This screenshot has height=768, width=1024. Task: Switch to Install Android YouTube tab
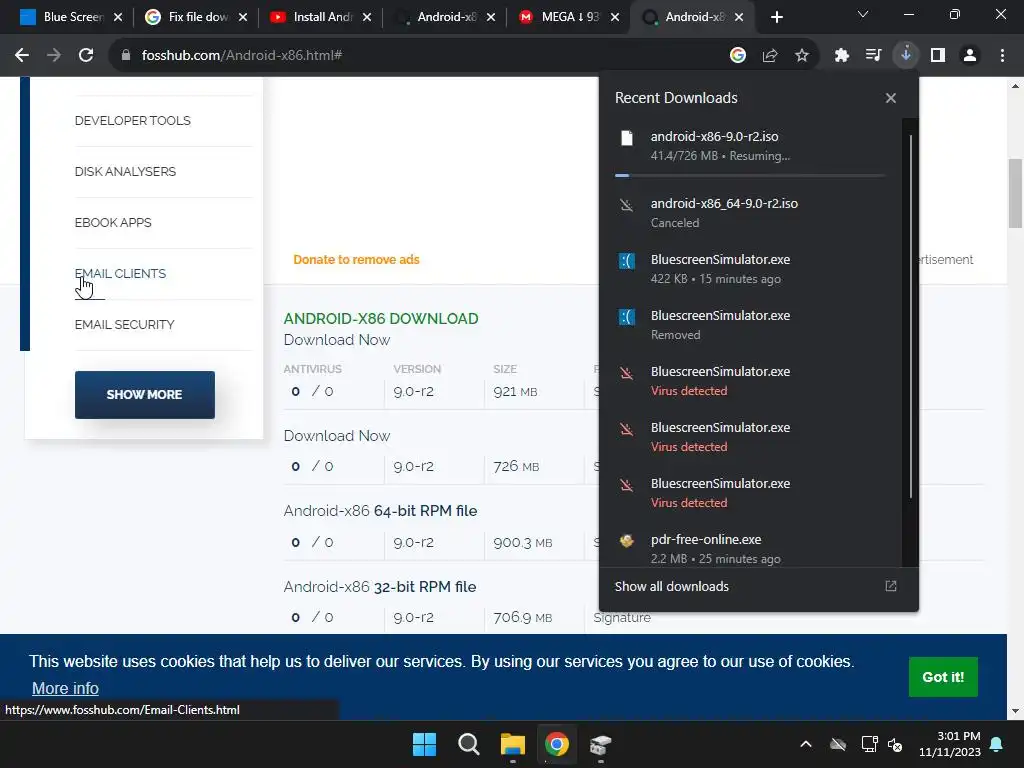tap(313, 17)
